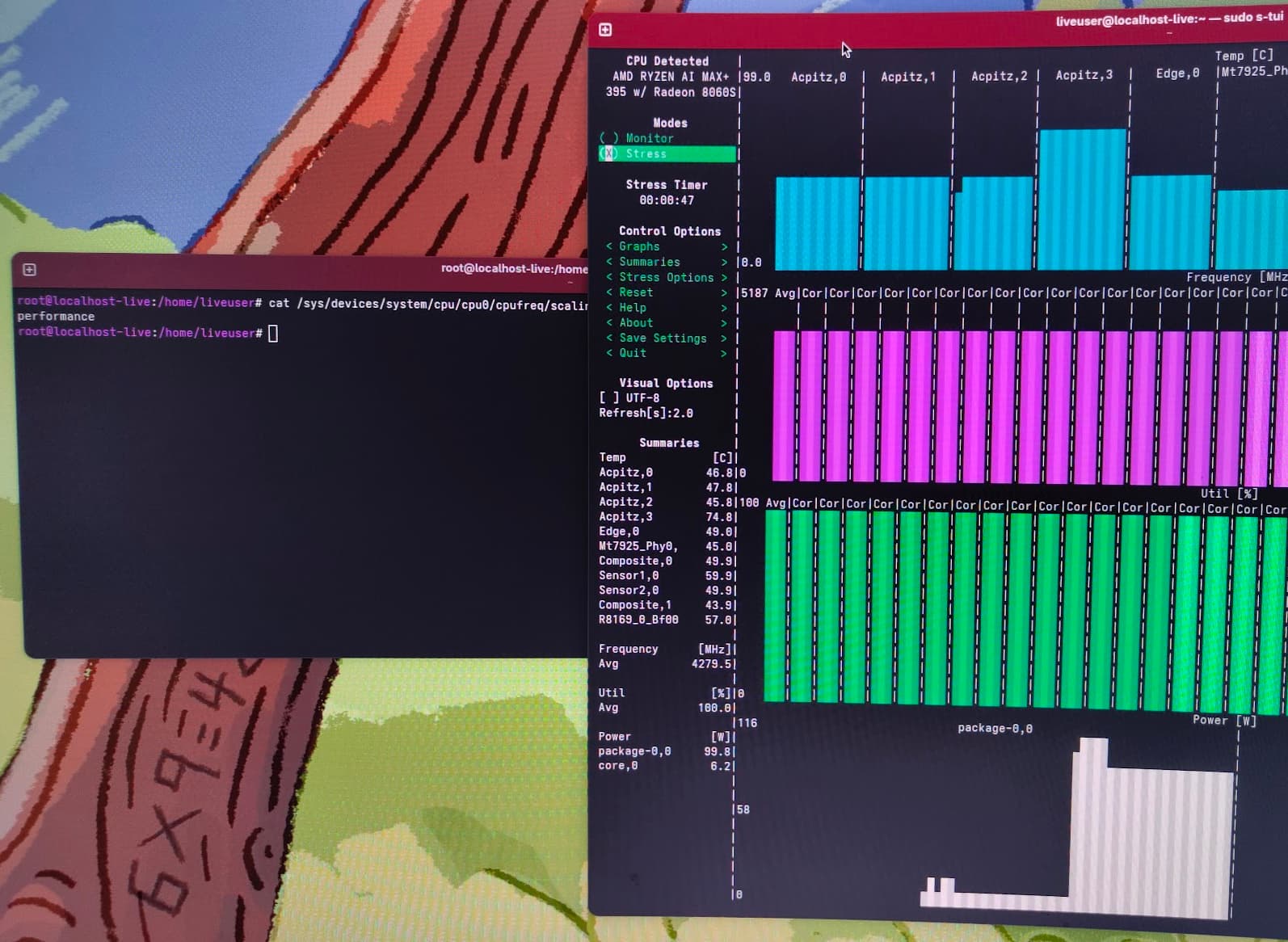Click the package-0,0 power graph label
1288x942 pixels.
click(995, 728)
